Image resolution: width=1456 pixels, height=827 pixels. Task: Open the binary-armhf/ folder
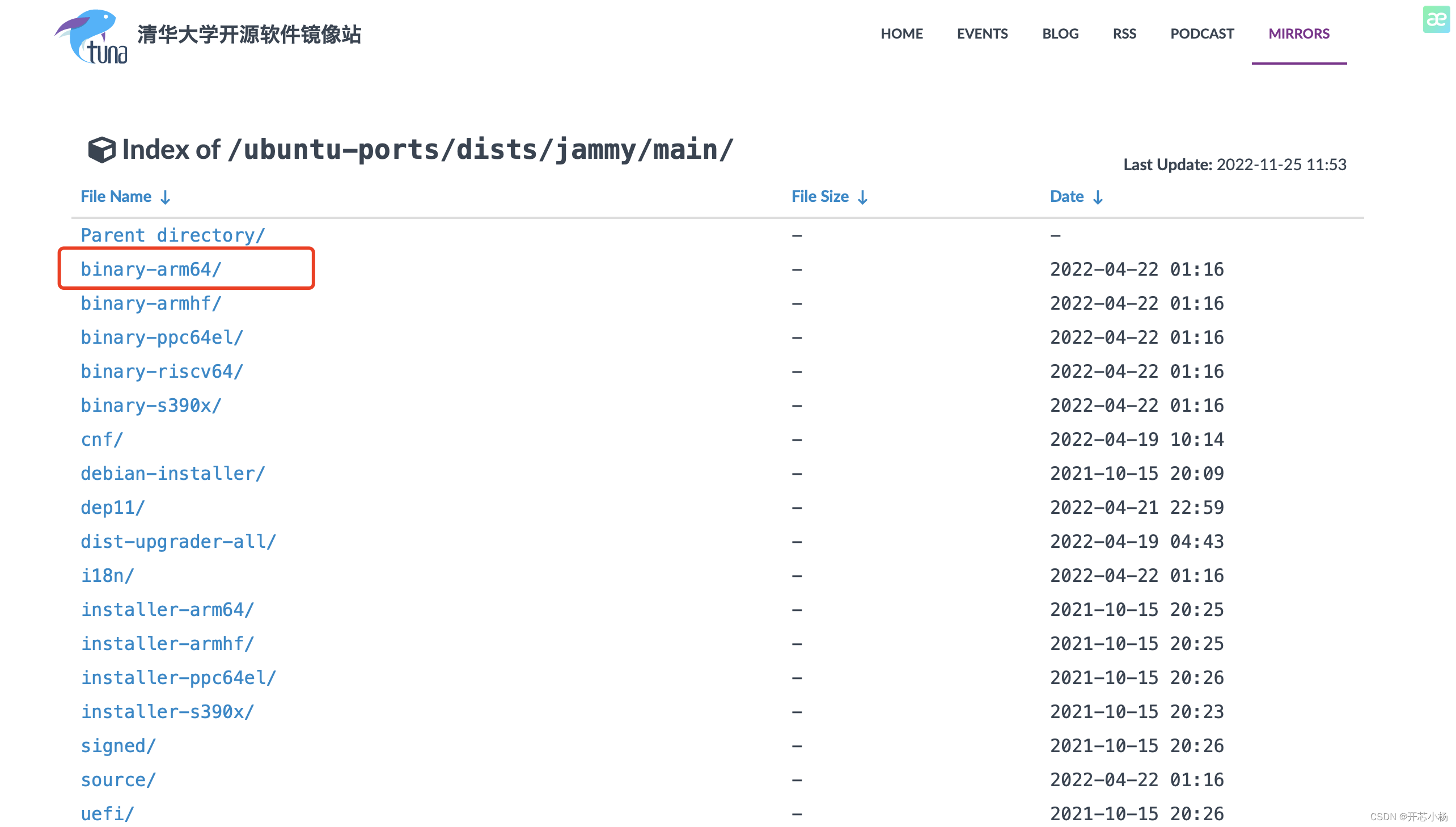(x=151, y=303)
